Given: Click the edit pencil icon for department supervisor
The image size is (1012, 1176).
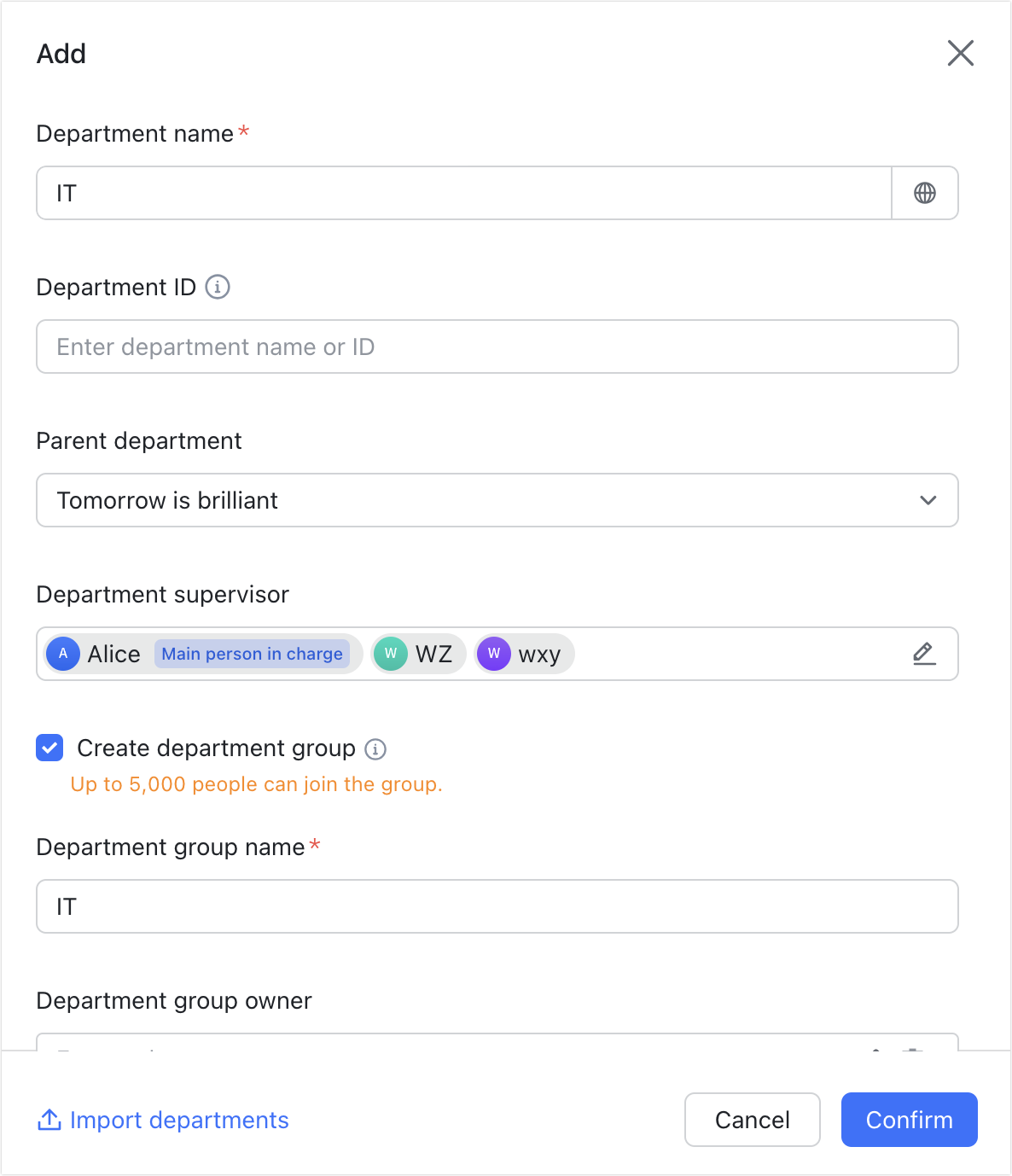Looking at the screenshot, I should click(924, 654).
